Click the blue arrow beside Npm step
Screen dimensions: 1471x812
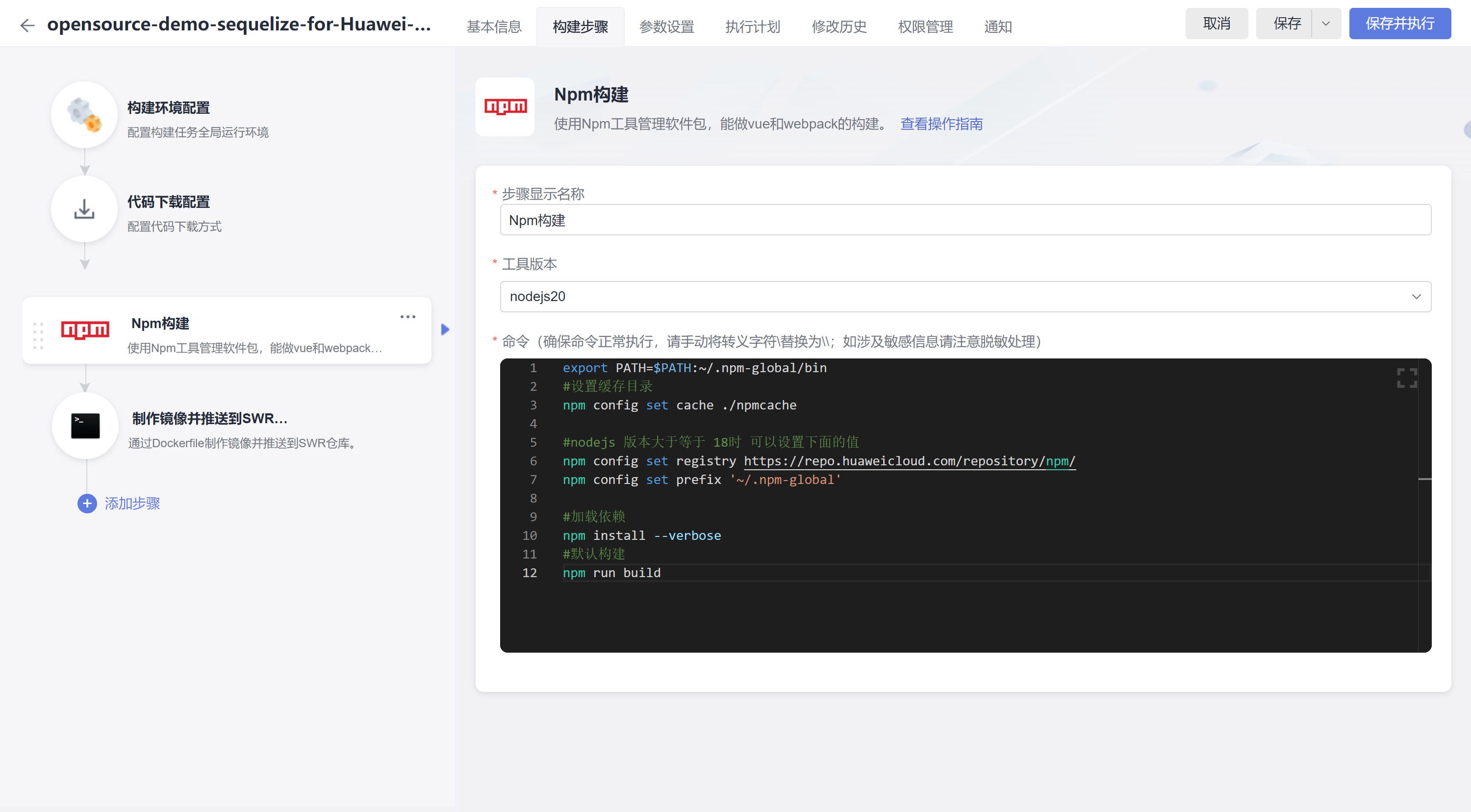[x=445, y=330]
